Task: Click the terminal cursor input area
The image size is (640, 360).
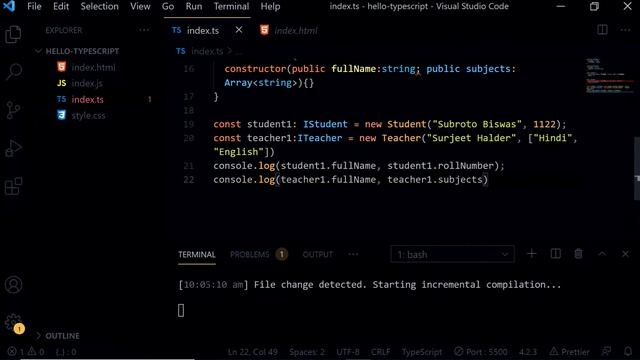Action: 181,310
